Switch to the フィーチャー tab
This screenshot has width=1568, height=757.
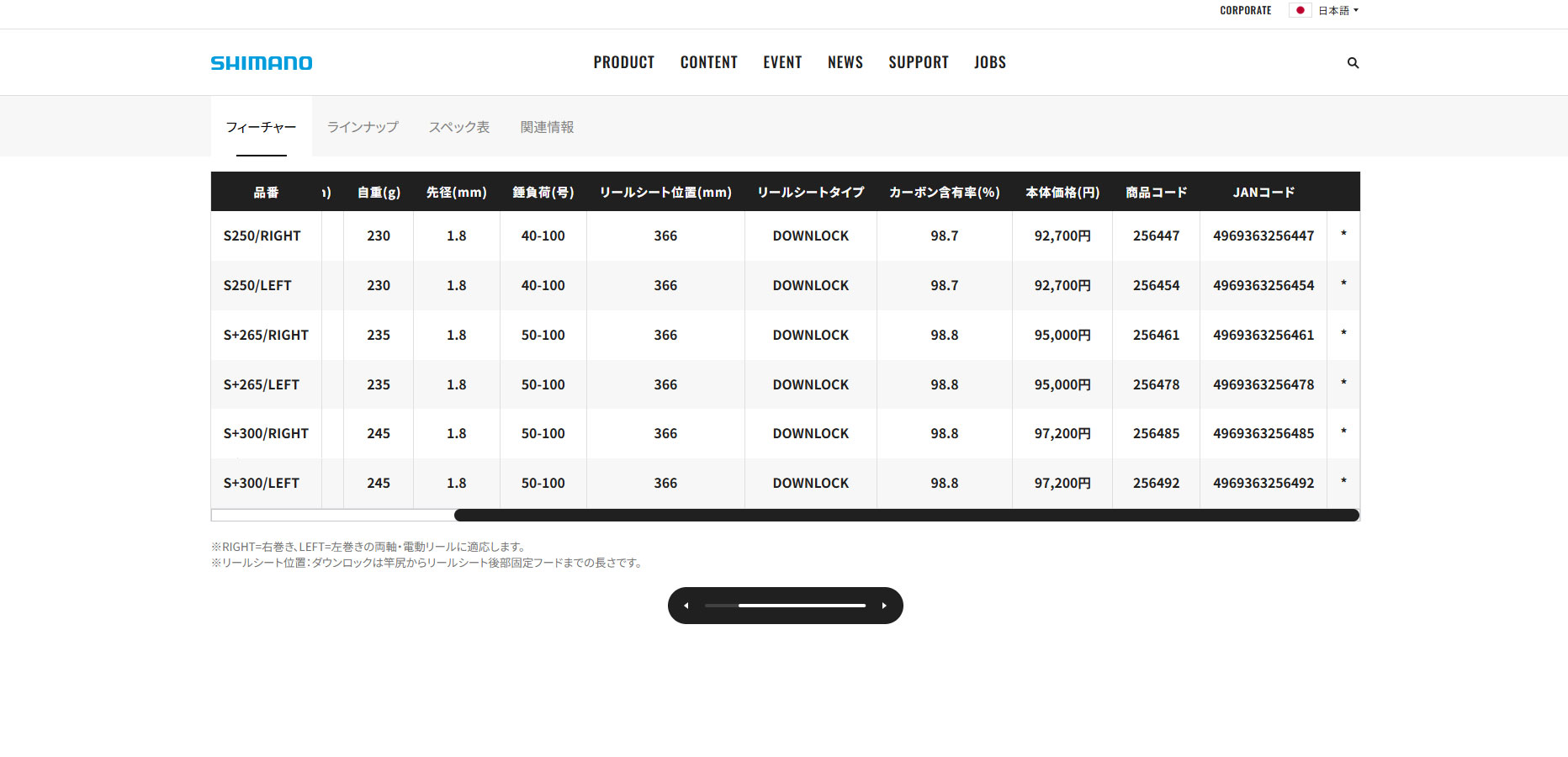tap(262, 127)
